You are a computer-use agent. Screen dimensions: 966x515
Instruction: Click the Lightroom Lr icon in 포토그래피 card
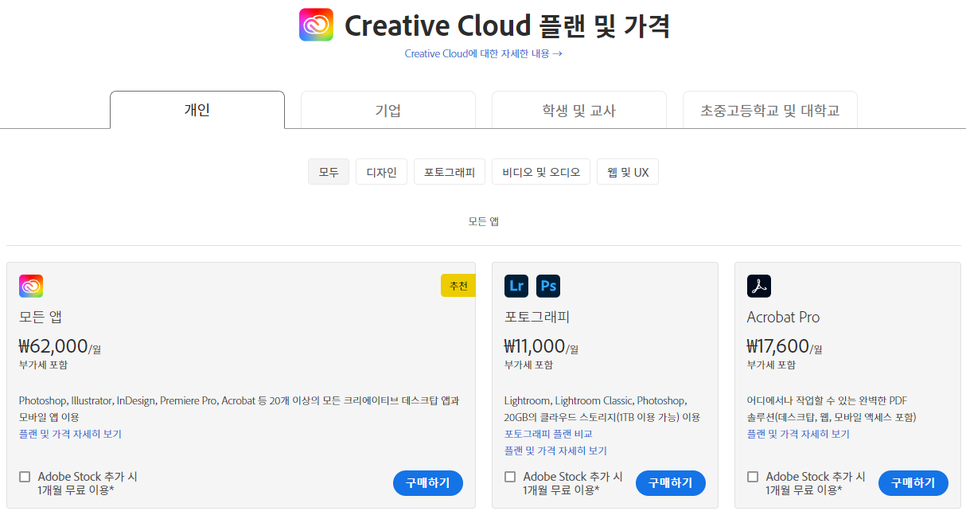[x=516, y=286]
